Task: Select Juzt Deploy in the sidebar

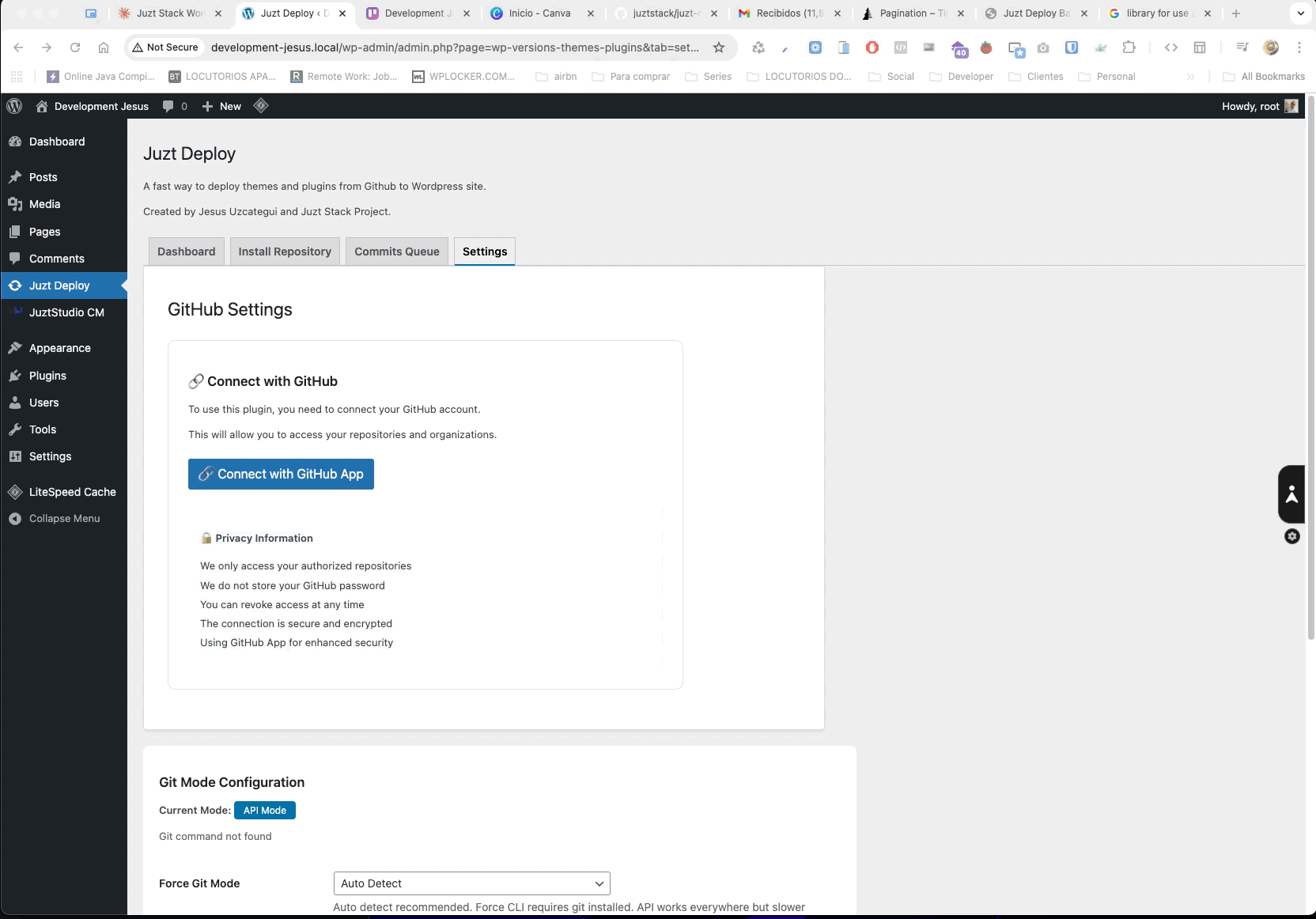Action: pyautogui.click(x=58, y=286)
